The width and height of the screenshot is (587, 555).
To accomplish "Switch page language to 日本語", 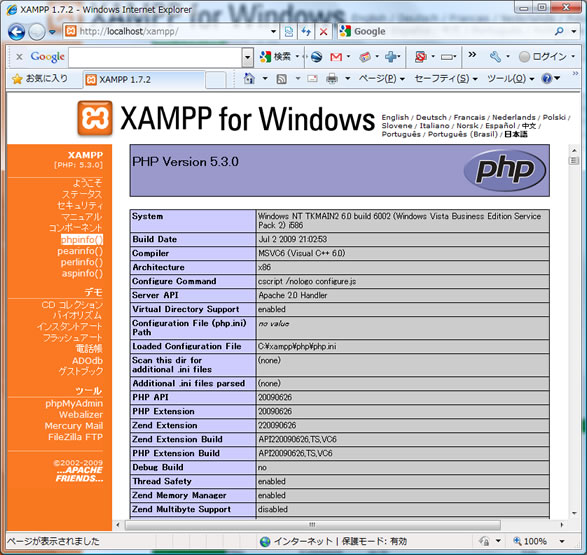I will tap(516, 134).
